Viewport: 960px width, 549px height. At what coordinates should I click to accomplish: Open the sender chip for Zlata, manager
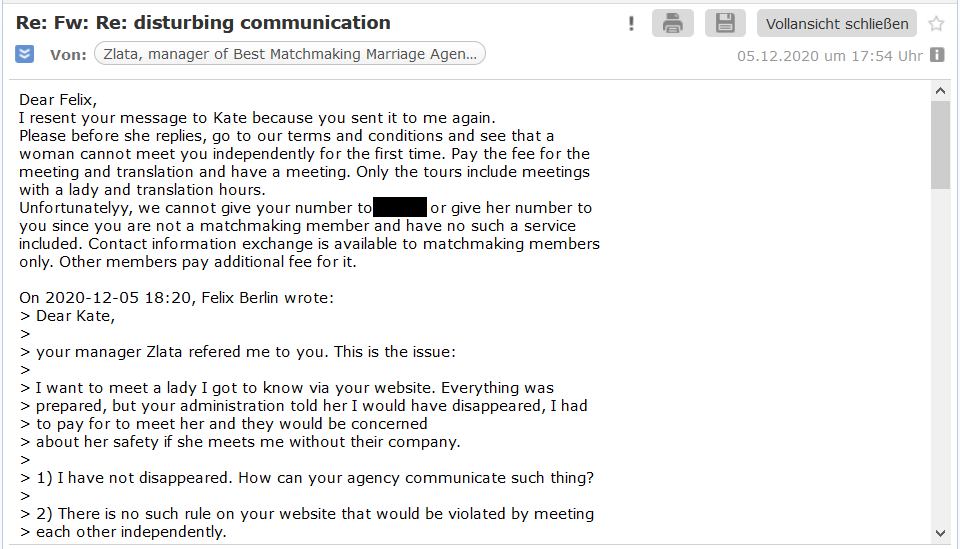coord(289,54)
